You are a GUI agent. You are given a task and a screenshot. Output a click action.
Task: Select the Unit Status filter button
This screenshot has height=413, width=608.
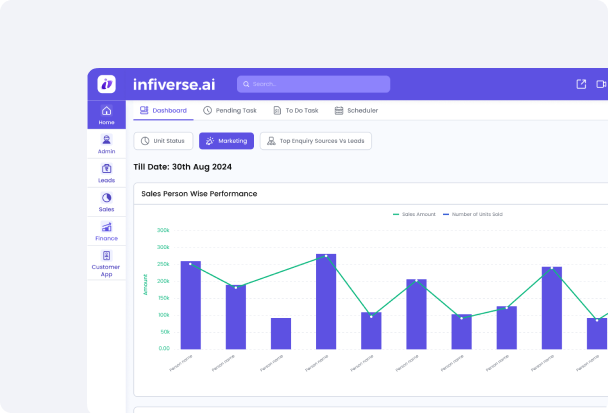click(163, 141)
